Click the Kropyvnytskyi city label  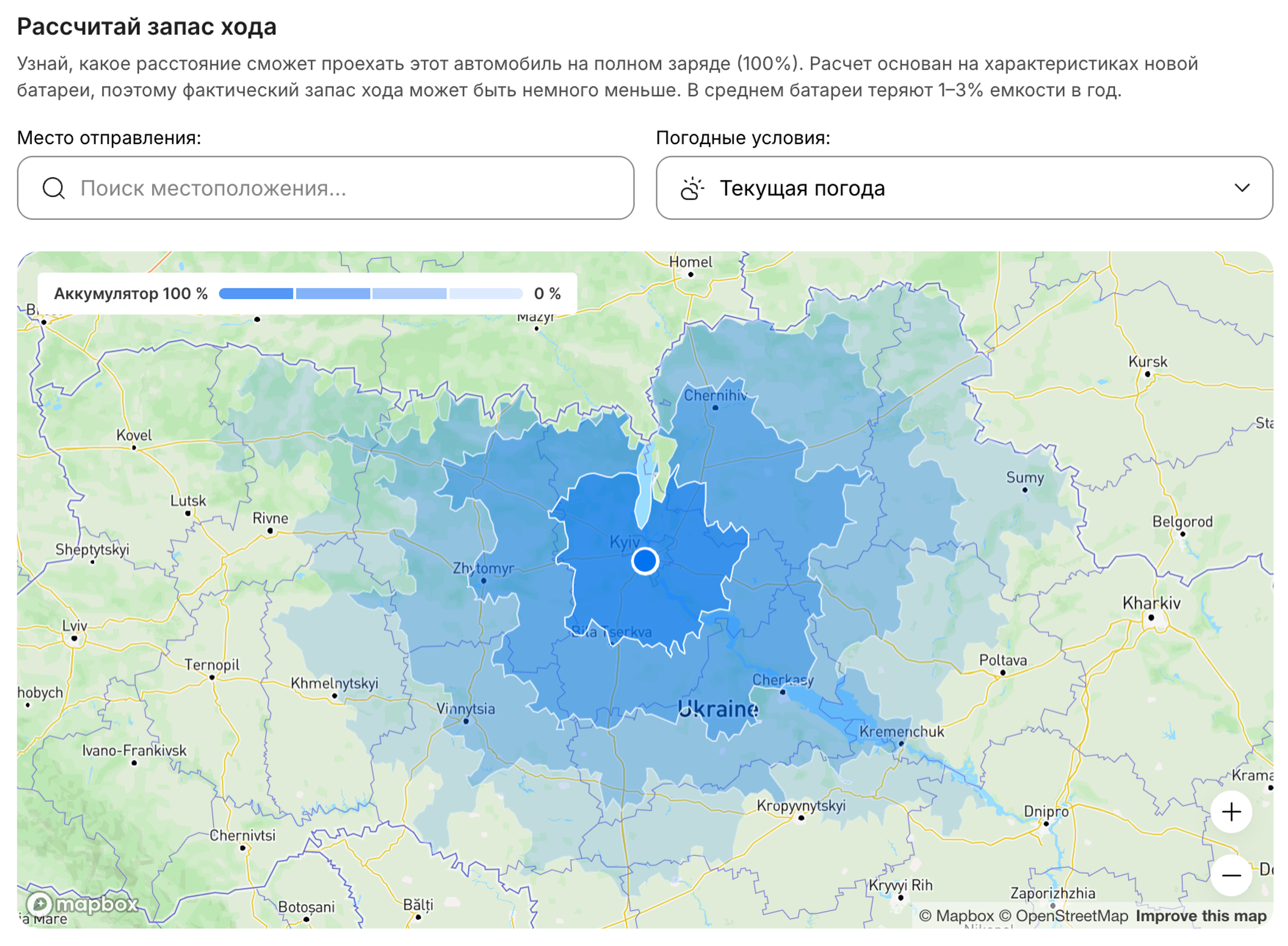coord(801,806)
